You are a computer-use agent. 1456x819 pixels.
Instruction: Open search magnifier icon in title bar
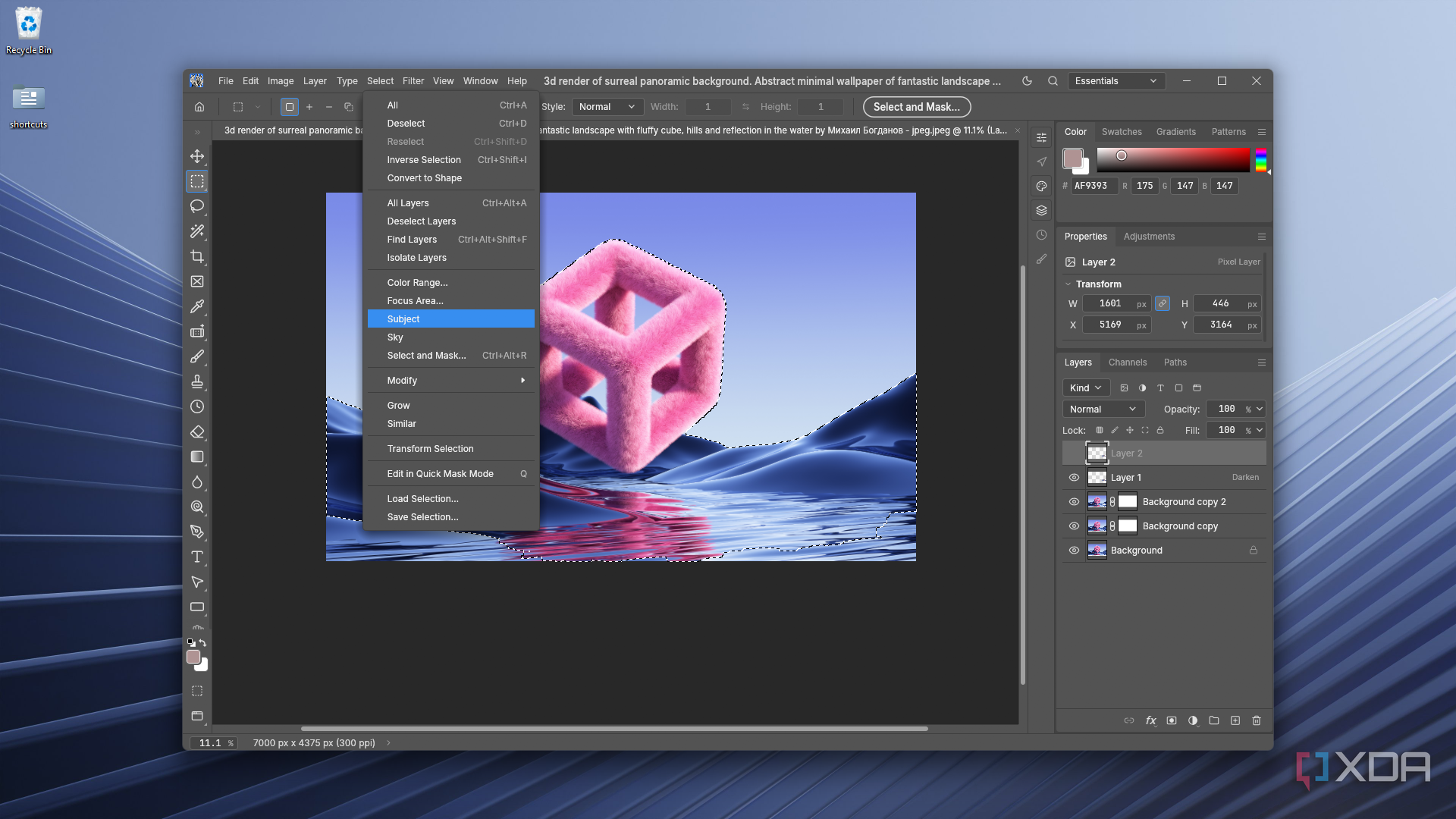[1053, 81]
